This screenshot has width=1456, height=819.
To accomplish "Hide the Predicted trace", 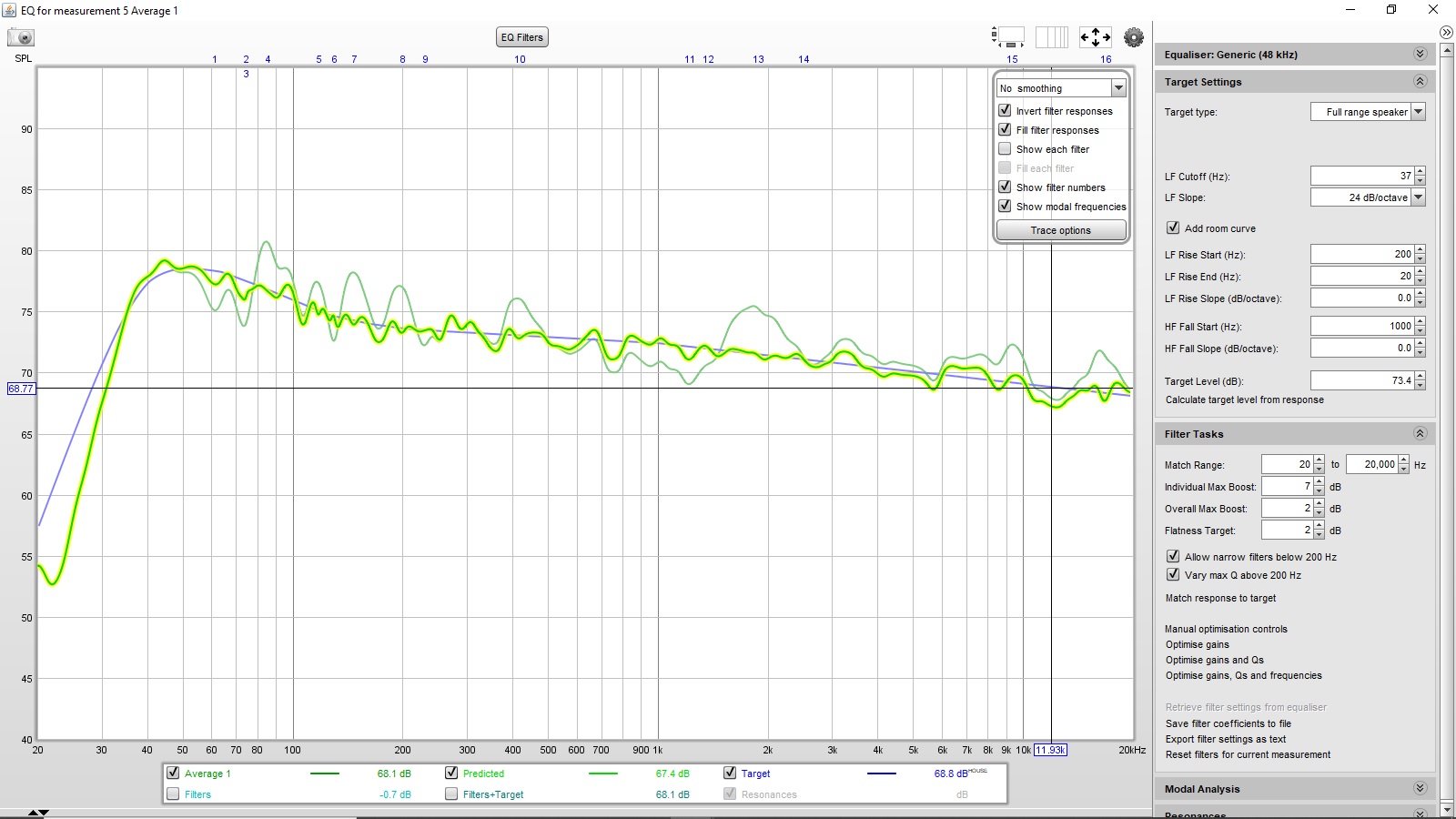I will click(x=451, y=773).
